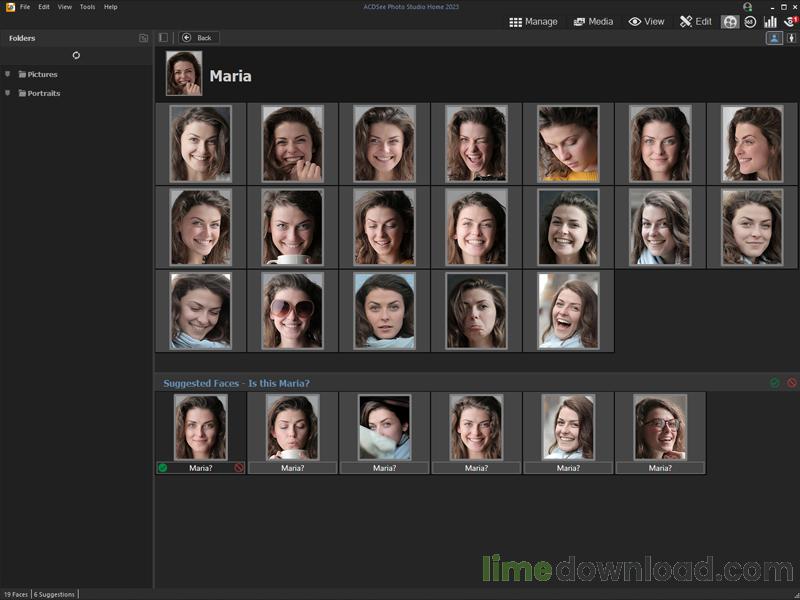Open the Dashboard bar chart icon
Screen dimensions: 800x600
pyautogui.click(x=770, y=21)
